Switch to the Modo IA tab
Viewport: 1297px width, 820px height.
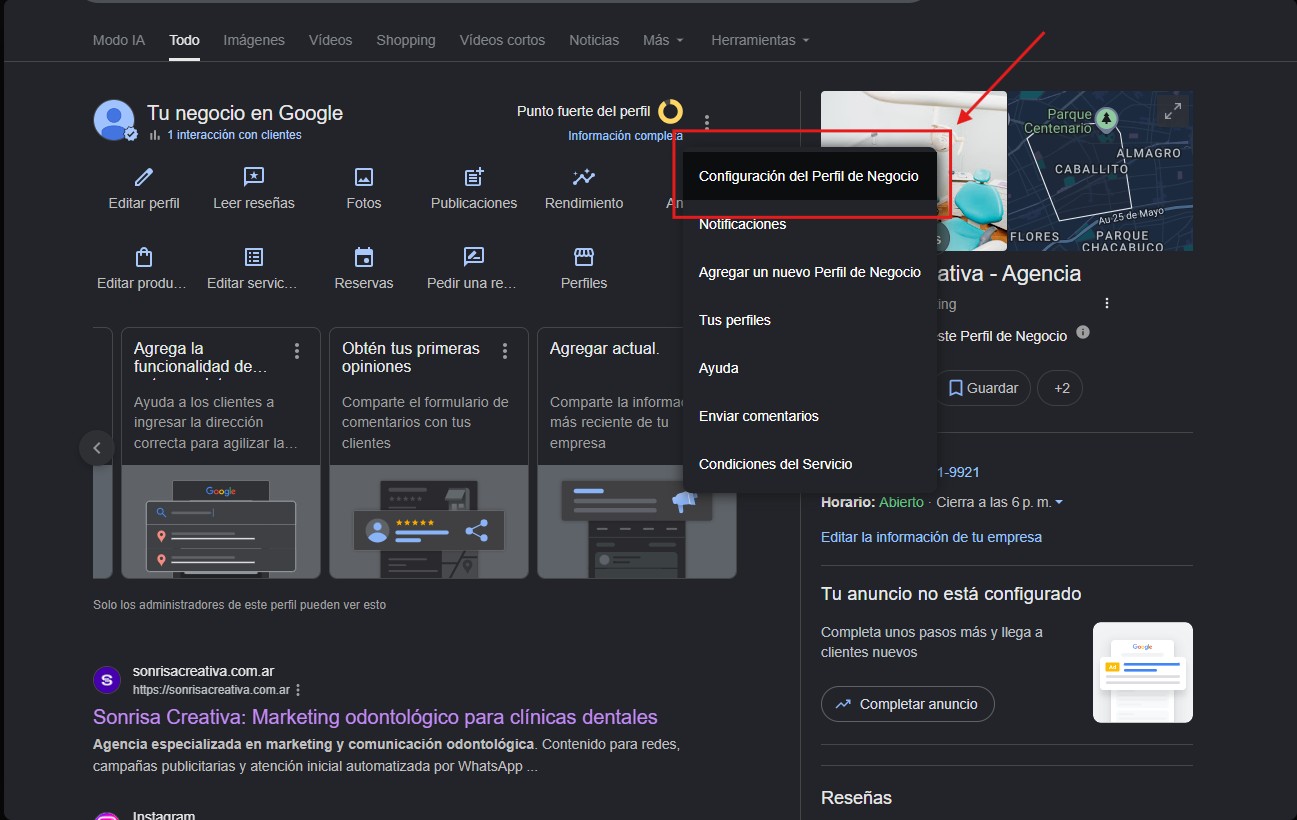point(119,40)
